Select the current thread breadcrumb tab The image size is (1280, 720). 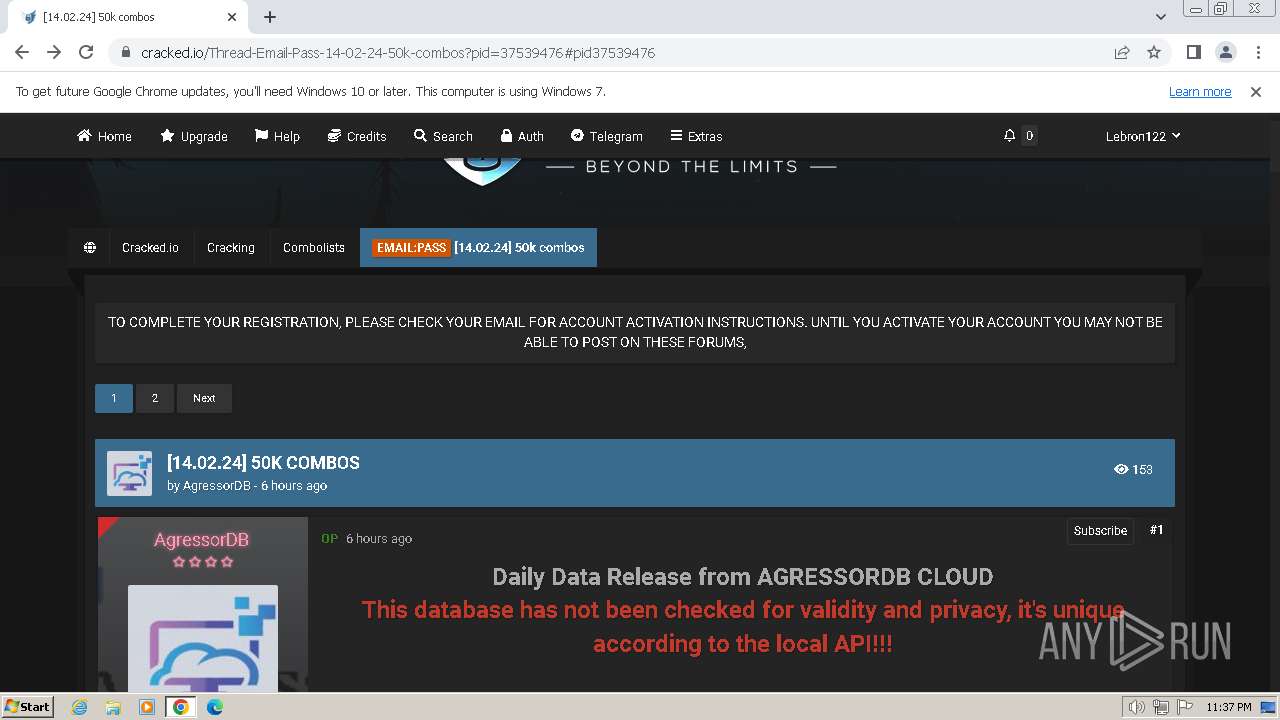[x=478, y=247]
